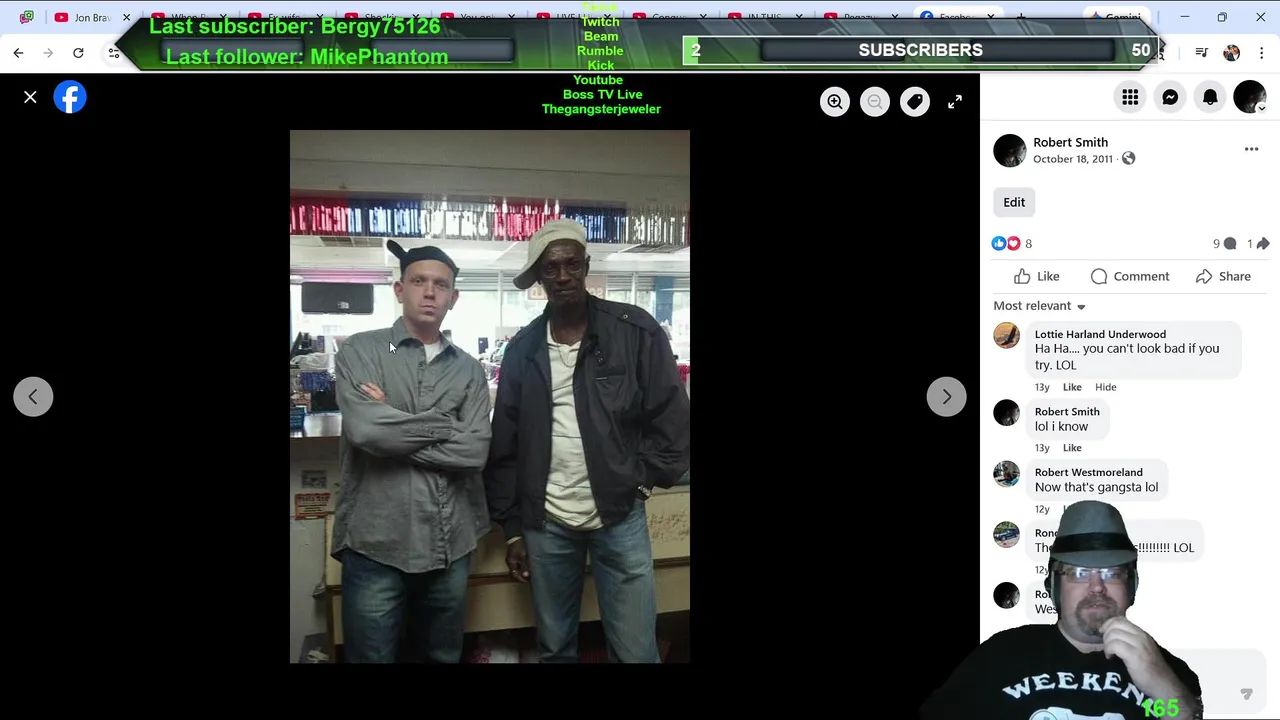
Task: Click the Chrome profile avatar
Action: pos(1232,52)
